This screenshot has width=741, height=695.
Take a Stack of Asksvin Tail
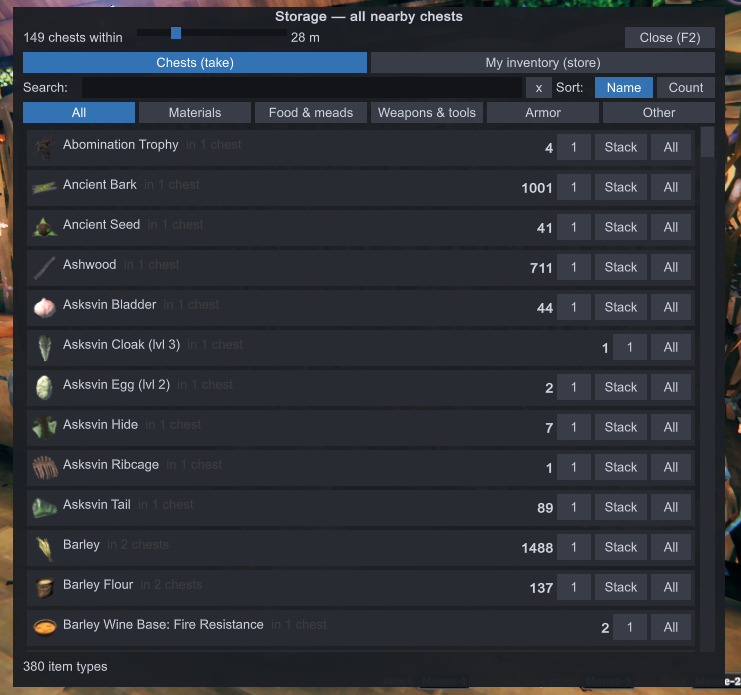(x=620, y=507)
